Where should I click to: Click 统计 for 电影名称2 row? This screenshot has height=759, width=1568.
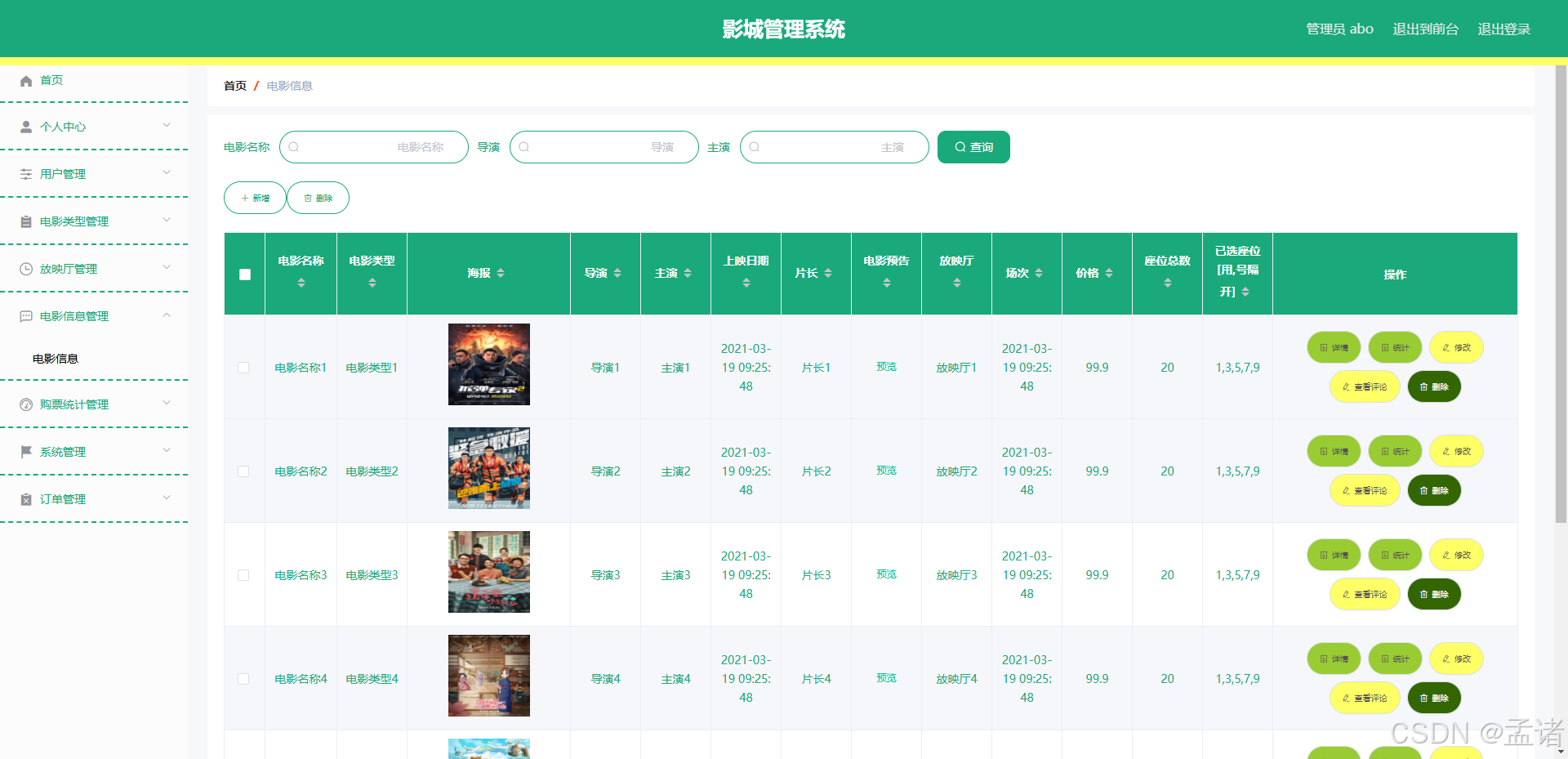pos(1395,451)
